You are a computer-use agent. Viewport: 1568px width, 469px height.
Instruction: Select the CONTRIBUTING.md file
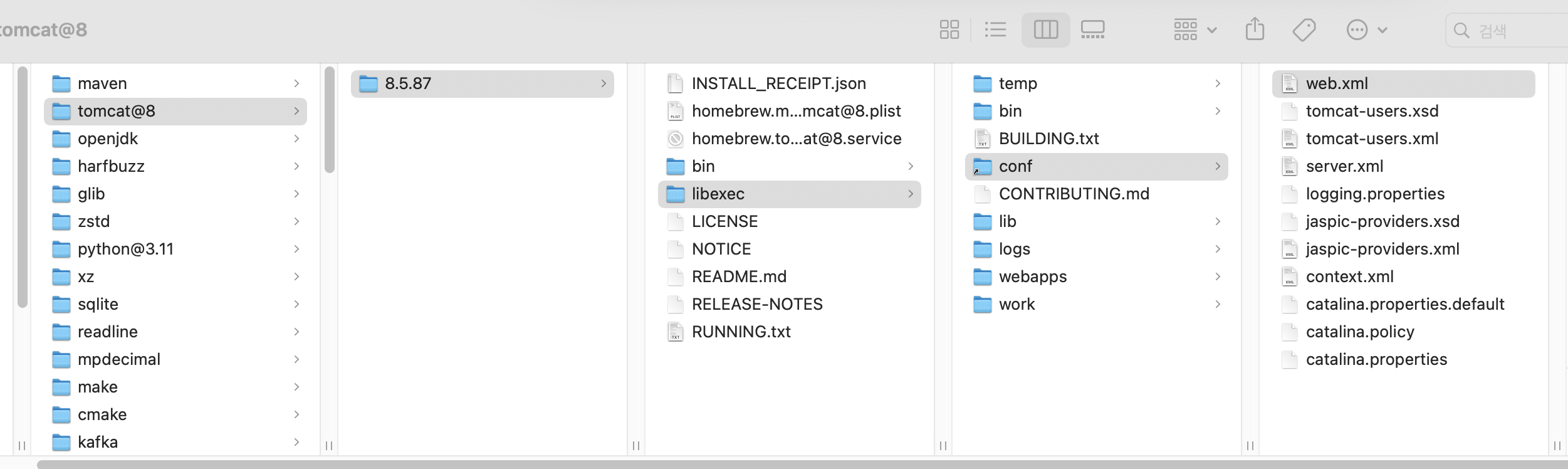coord(1097,194)
